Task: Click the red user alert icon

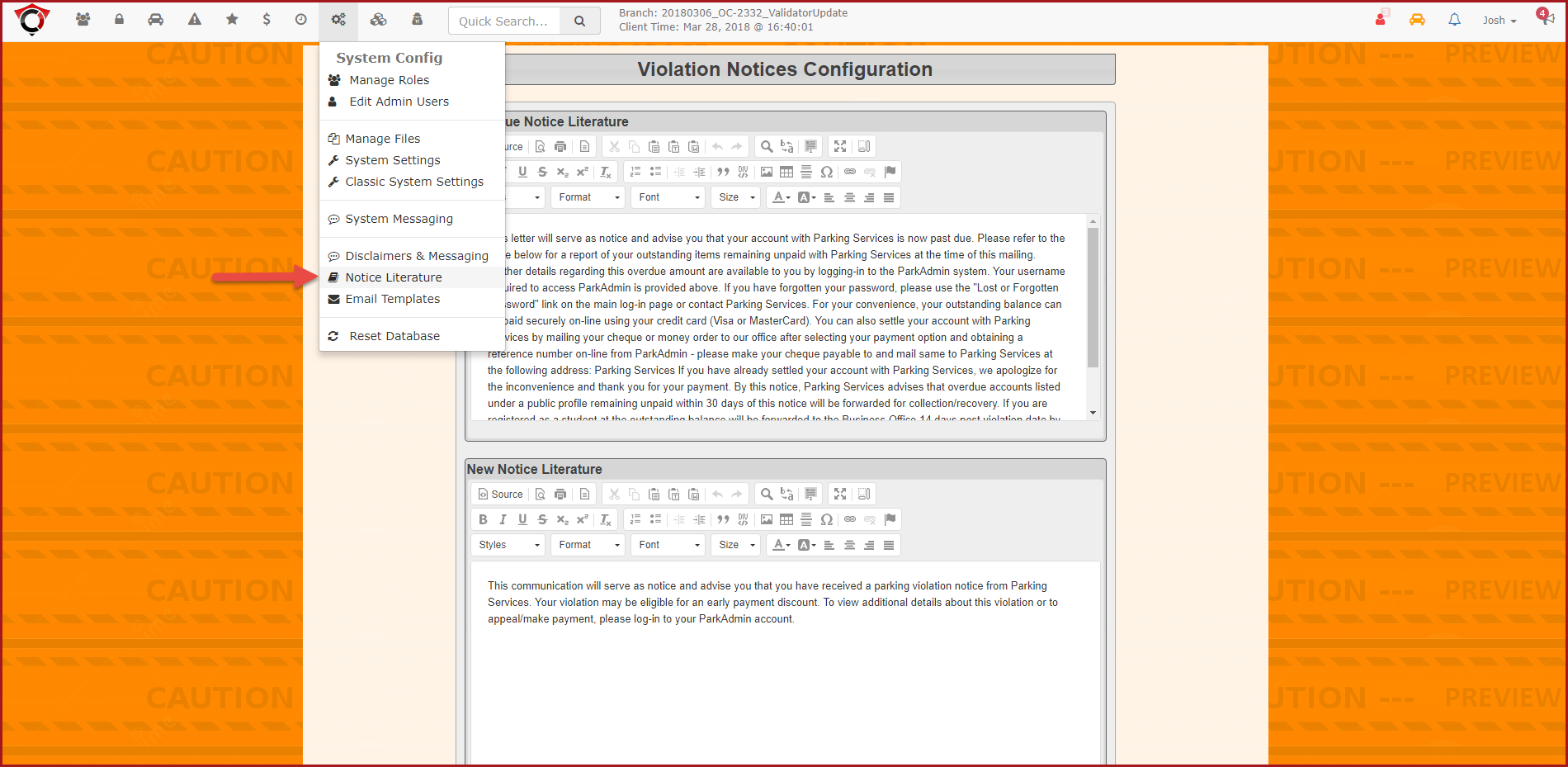Action: pos(1381,19)
